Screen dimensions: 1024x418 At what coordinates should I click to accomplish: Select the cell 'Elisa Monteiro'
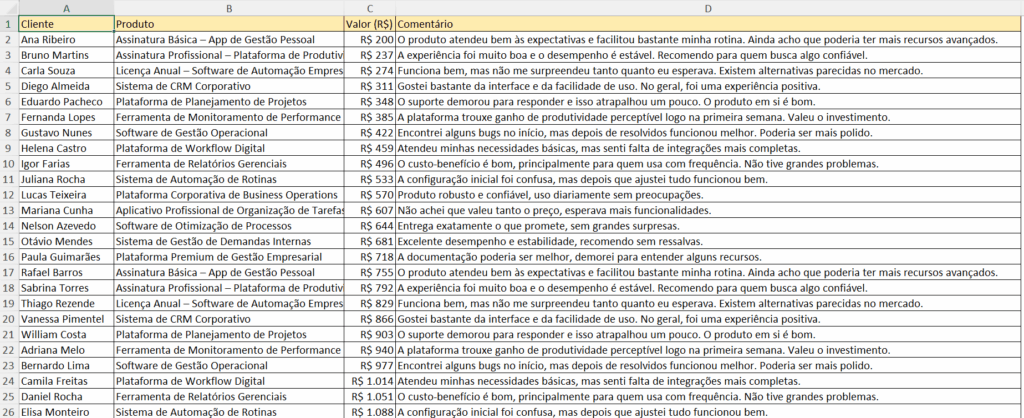(67, 412)
